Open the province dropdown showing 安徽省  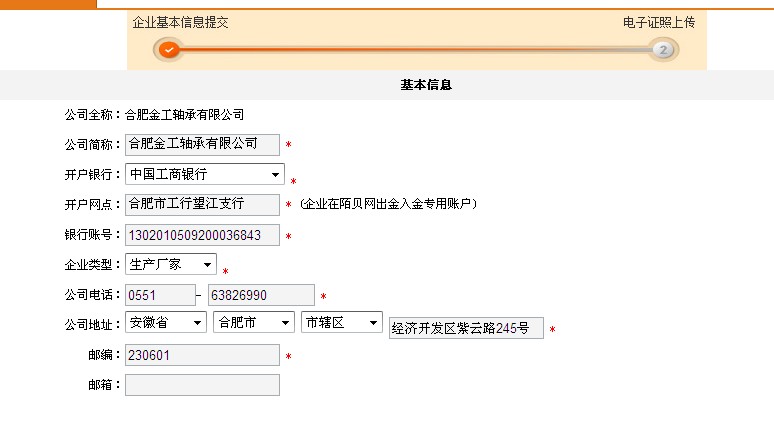[x=166, y=323]
